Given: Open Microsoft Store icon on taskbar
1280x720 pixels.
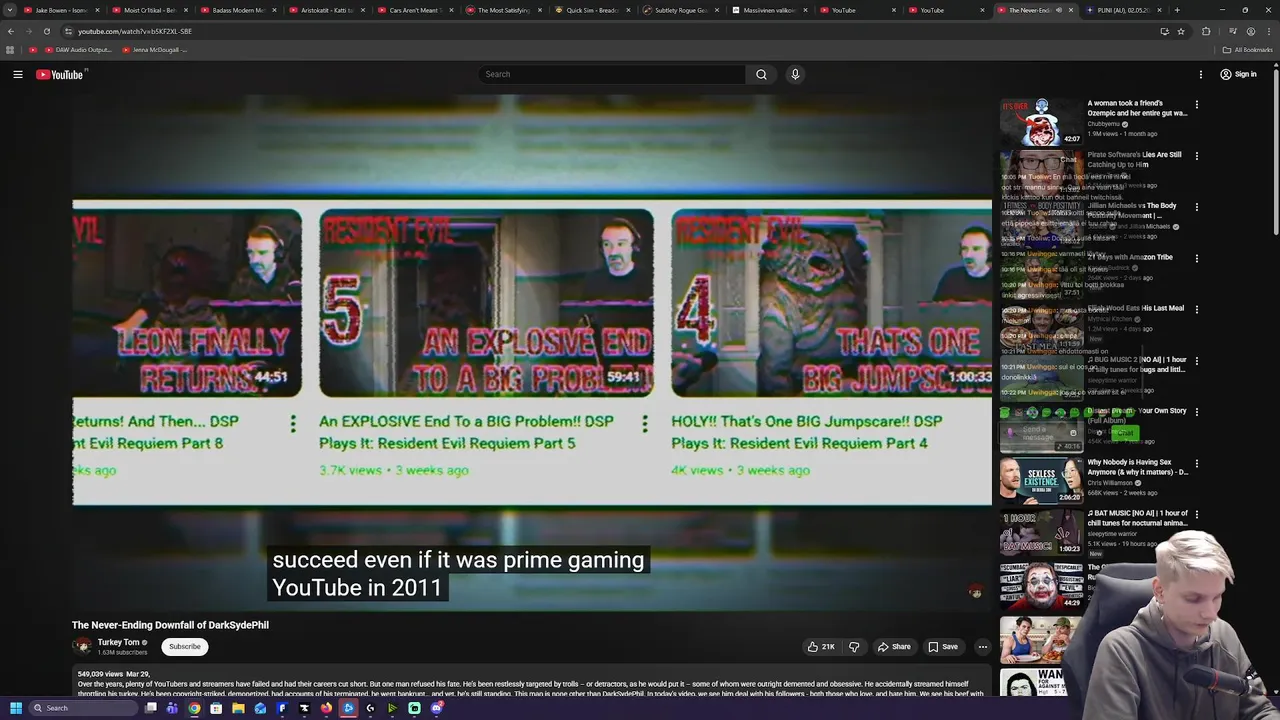Looking at the screenshot, I should click(x=216, y=708).
